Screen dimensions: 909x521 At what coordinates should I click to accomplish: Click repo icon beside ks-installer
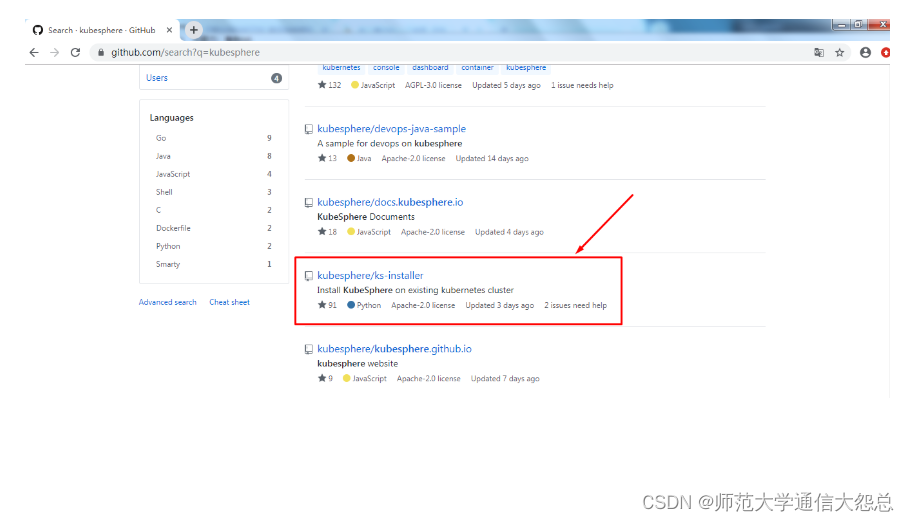309,276
